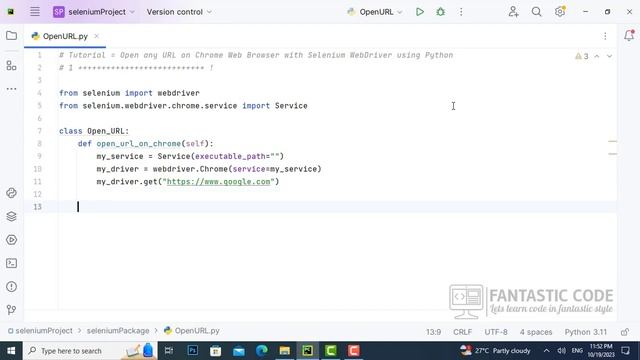Open the Services tool window
640x360 pixels.
(x=11, y=240)
